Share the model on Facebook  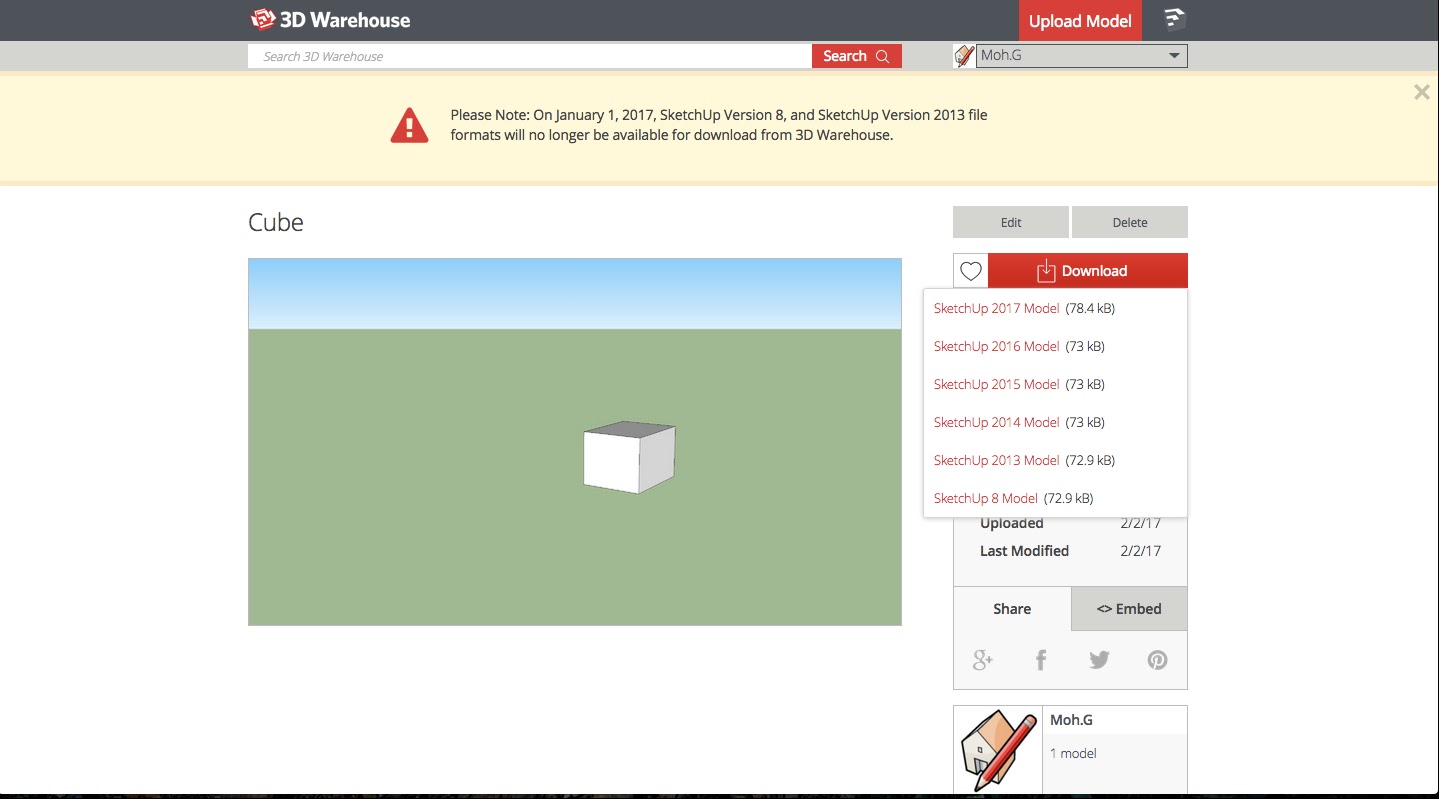point(1040,660)
